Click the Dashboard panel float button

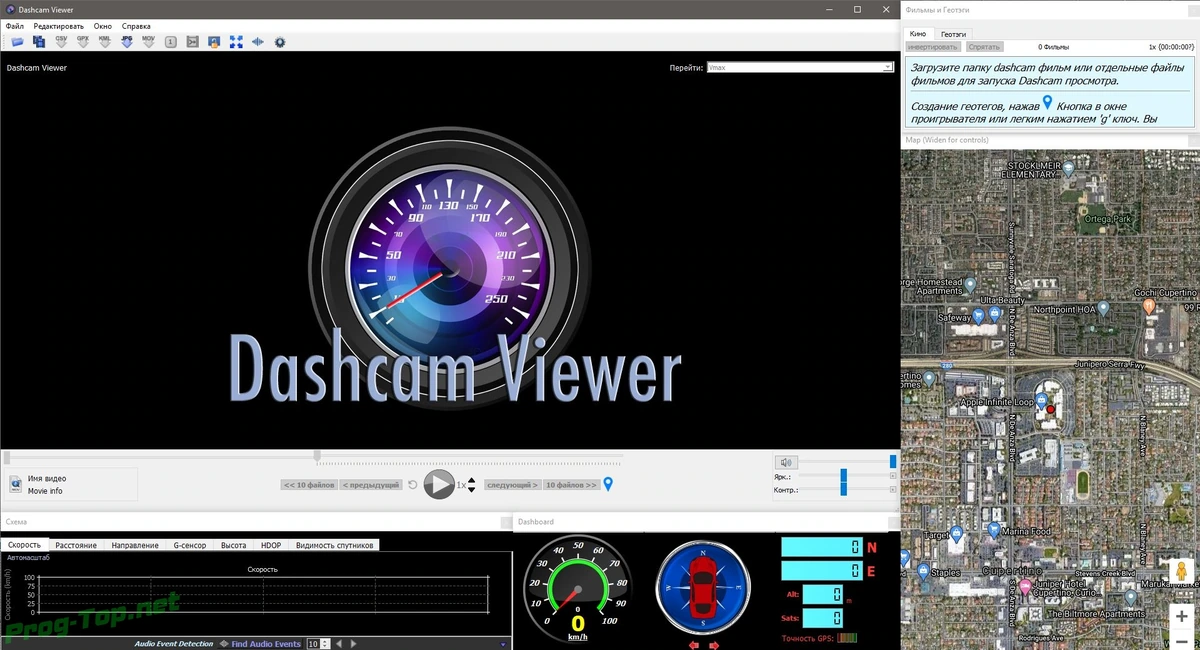[893, 522]
